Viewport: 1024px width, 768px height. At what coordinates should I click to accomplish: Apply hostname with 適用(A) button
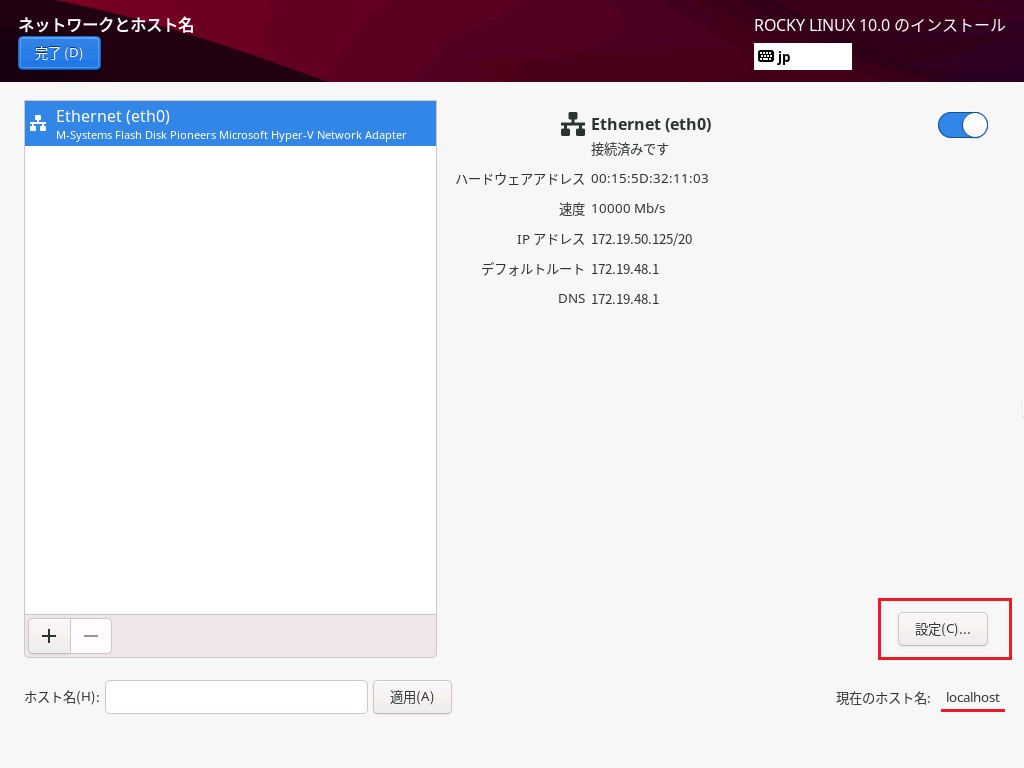click(412, 697)
